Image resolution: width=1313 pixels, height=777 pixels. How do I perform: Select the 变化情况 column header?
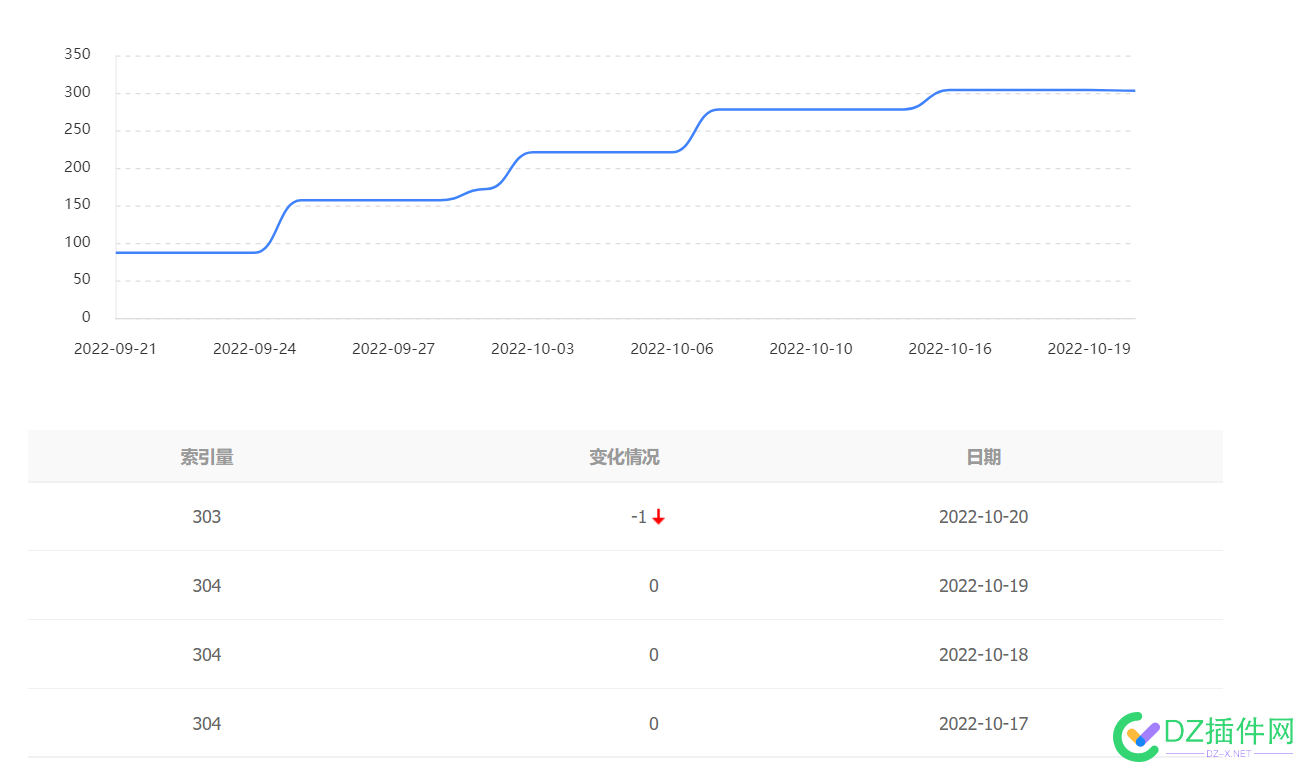click(x=624, y=457)
